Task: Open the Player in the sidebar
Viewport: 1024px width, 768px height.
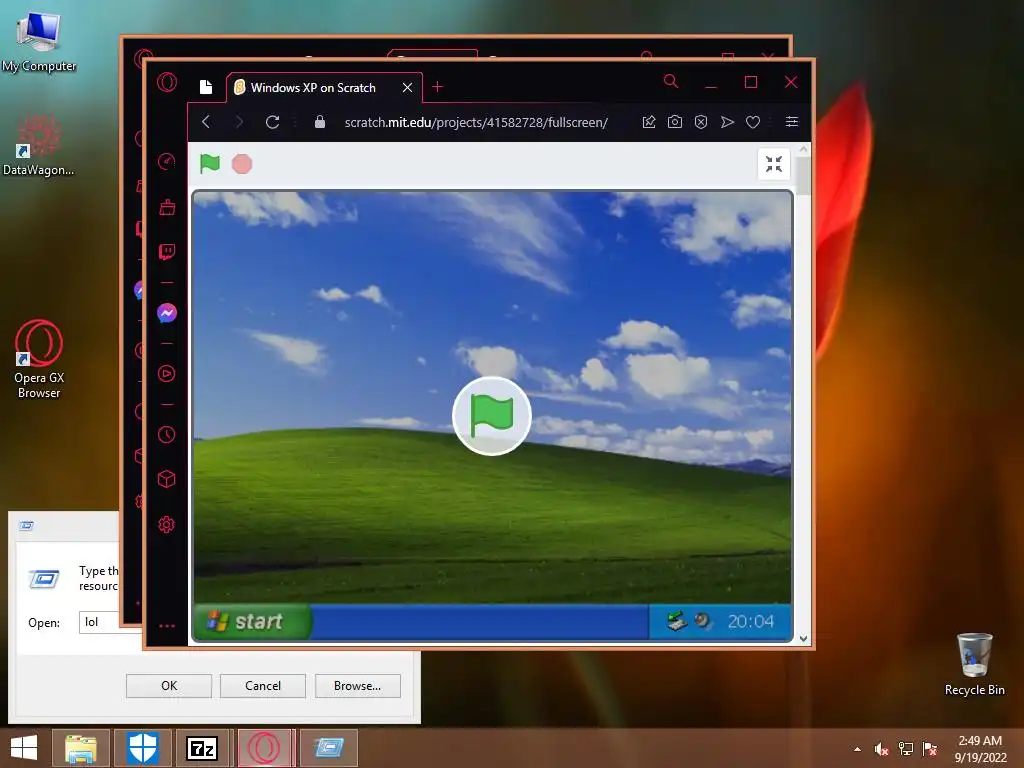Action: click(x=167, y=374)
